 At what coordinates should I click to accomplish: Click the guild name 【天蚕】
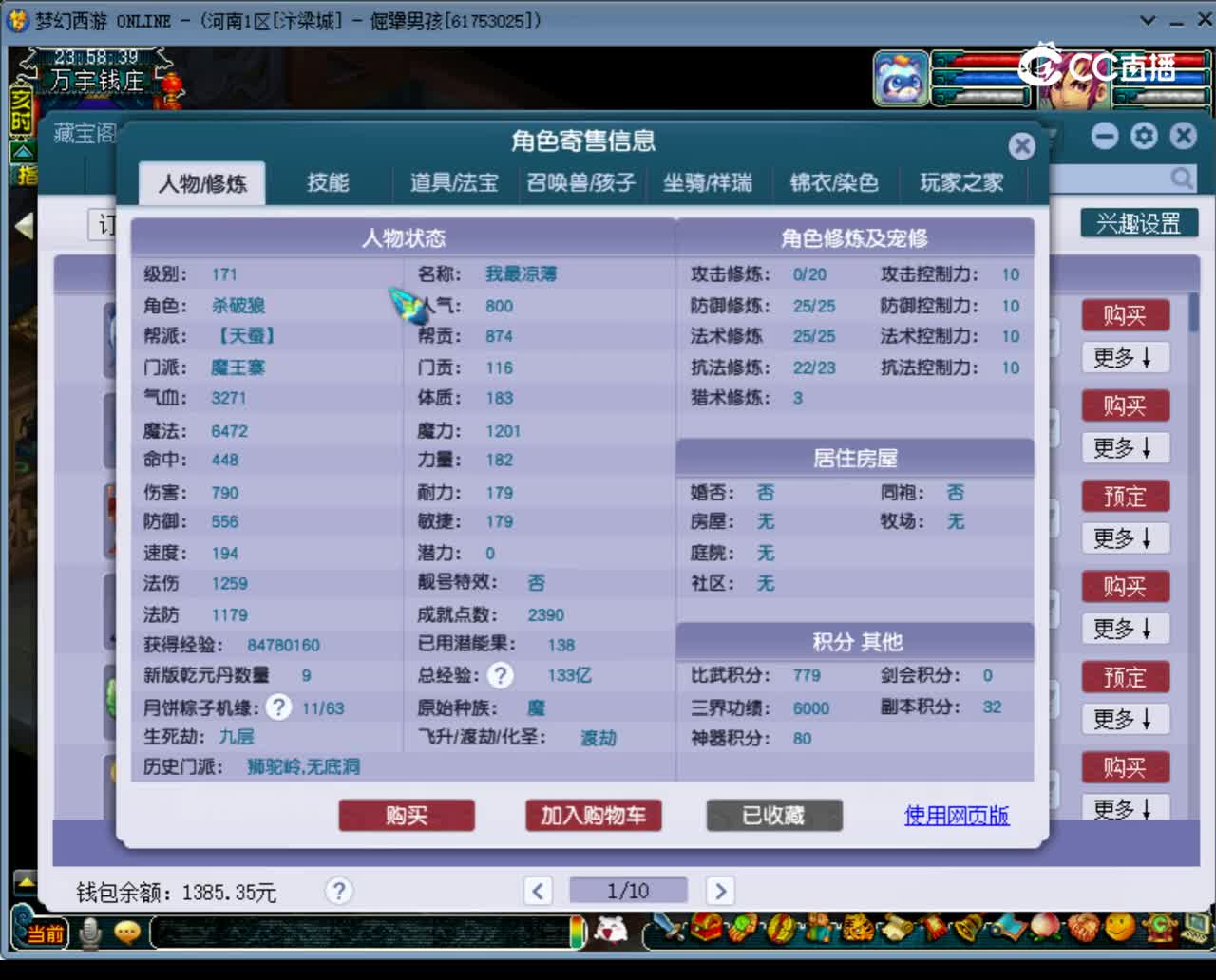point(245,336)
